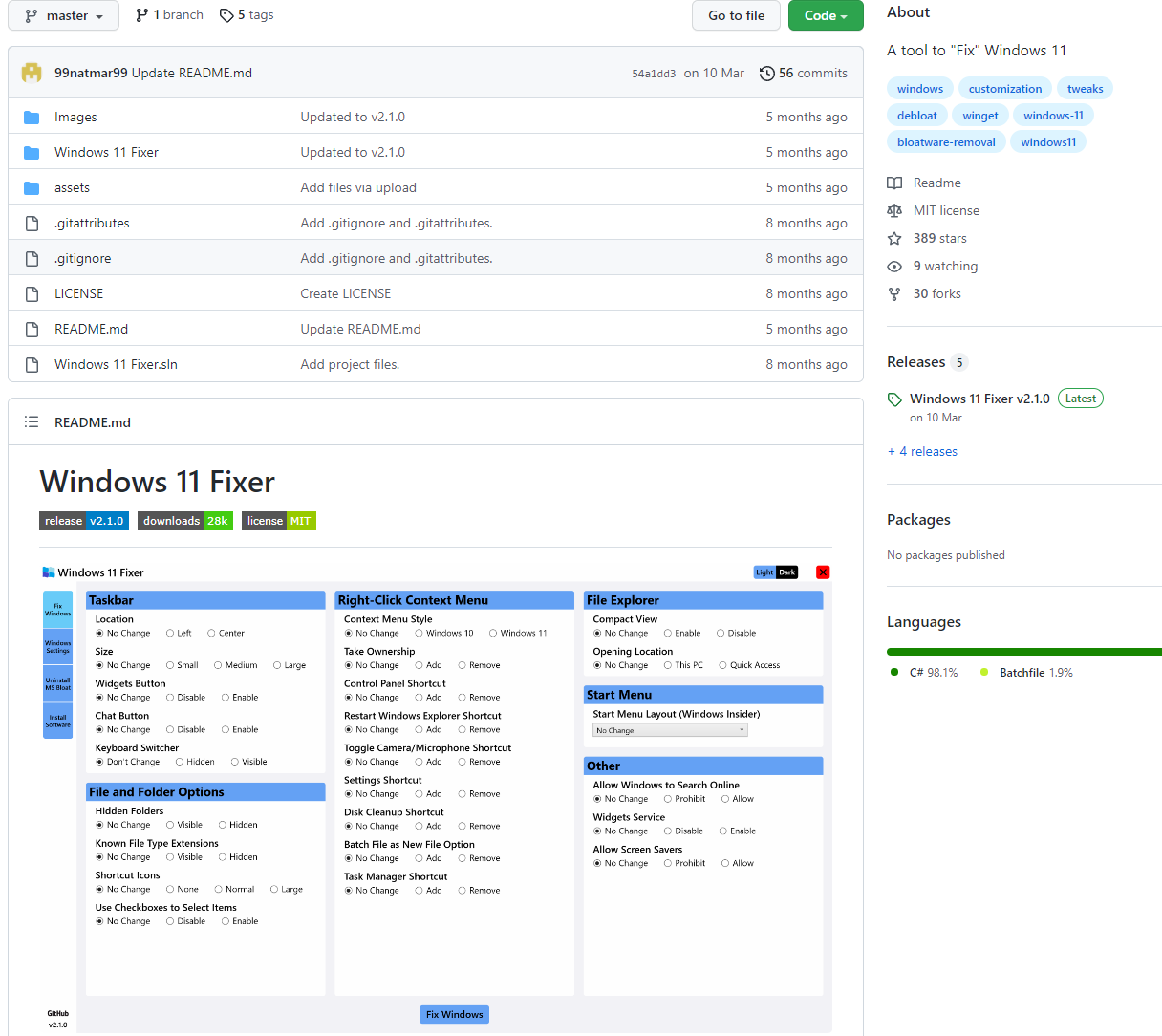Click the C# green language dot
The width and height of the screenshot is (1162, 1036).
click(894, 672)
